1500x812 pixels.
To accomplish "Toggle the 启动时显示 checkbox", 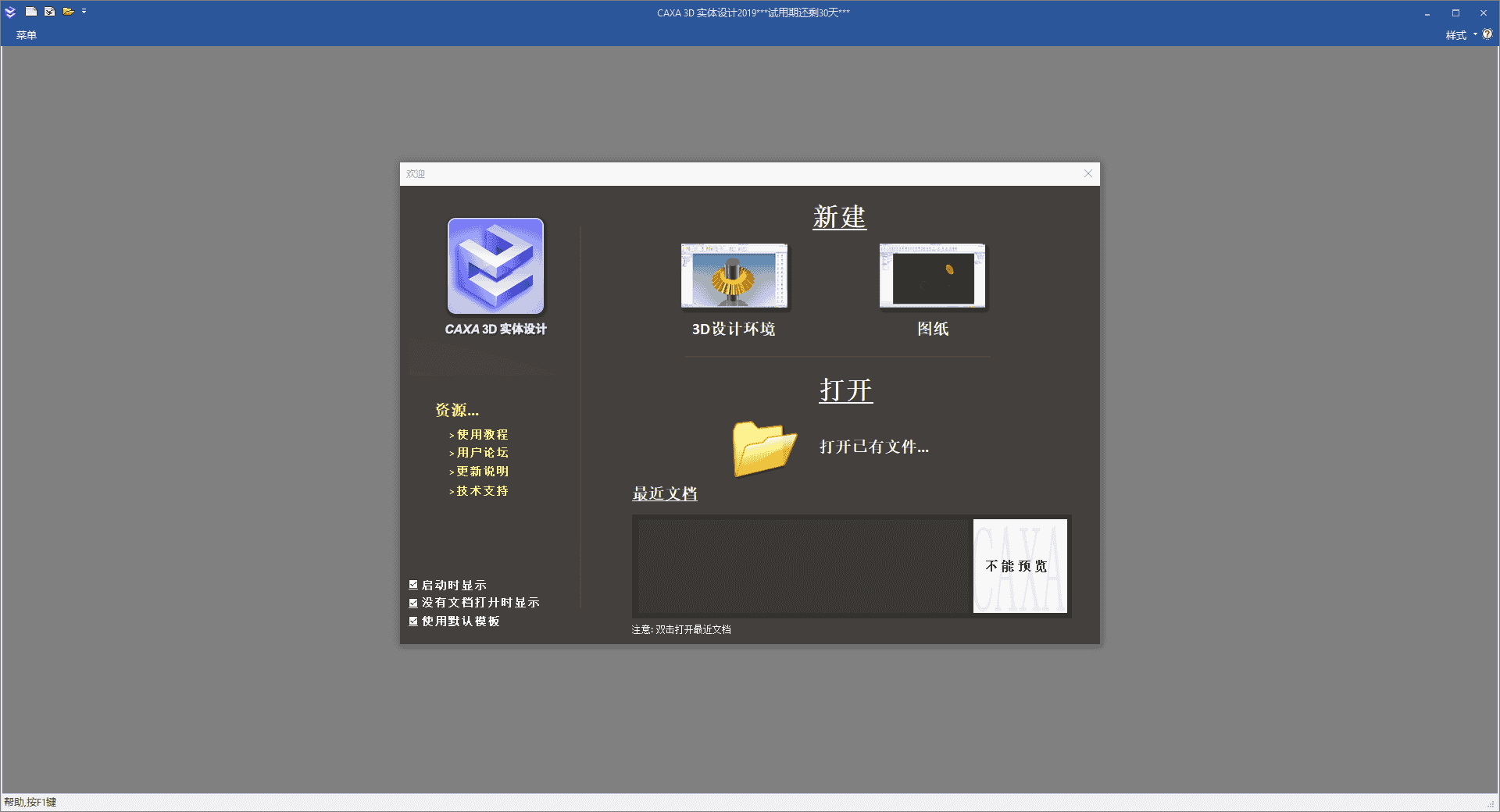I will click(x=413, y=585).
